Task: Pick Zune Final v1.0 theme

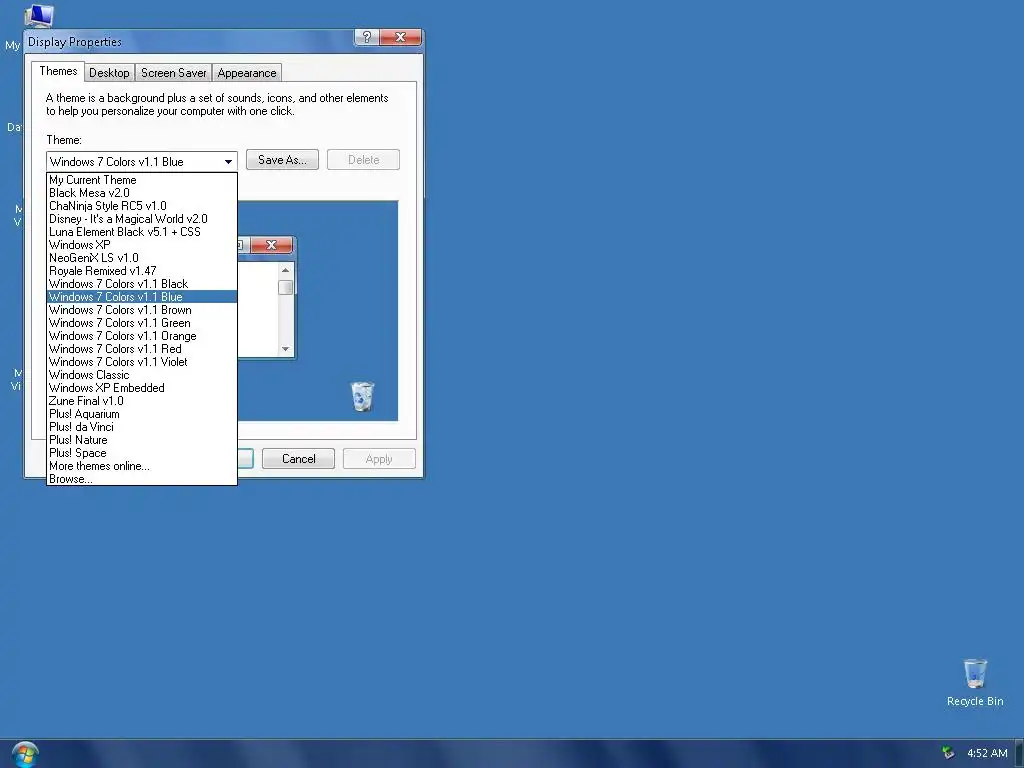Action: [142, 401]
